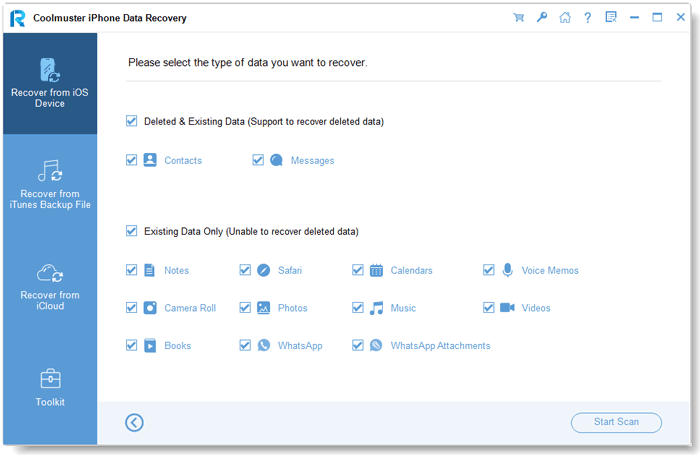Click the key registration icon

click(x=542, y=17)
